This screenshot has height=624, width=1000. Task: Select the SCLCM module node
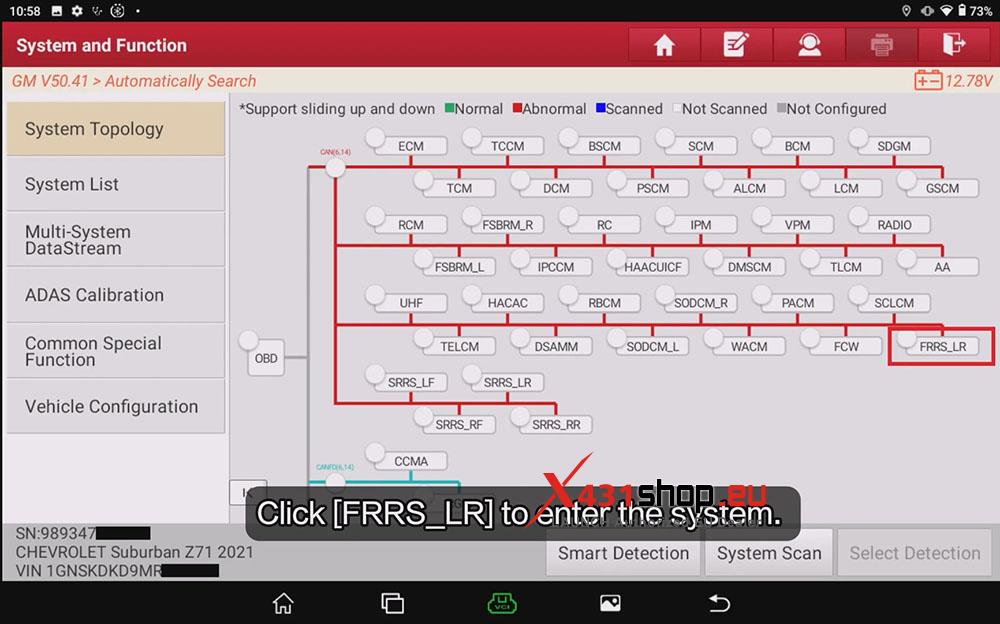[894, 302]
